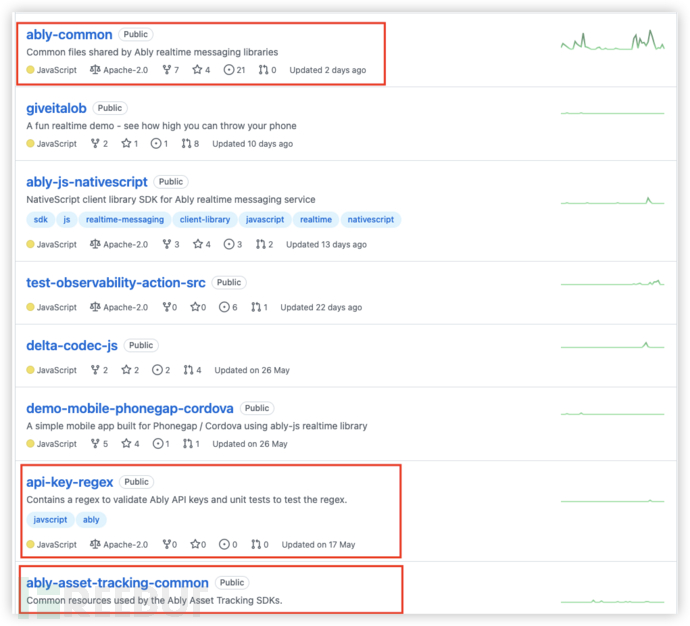This screenshot has width=690, height=626.
Task: Click 'Updated 2 days ago' text
Action: point(328,70)
